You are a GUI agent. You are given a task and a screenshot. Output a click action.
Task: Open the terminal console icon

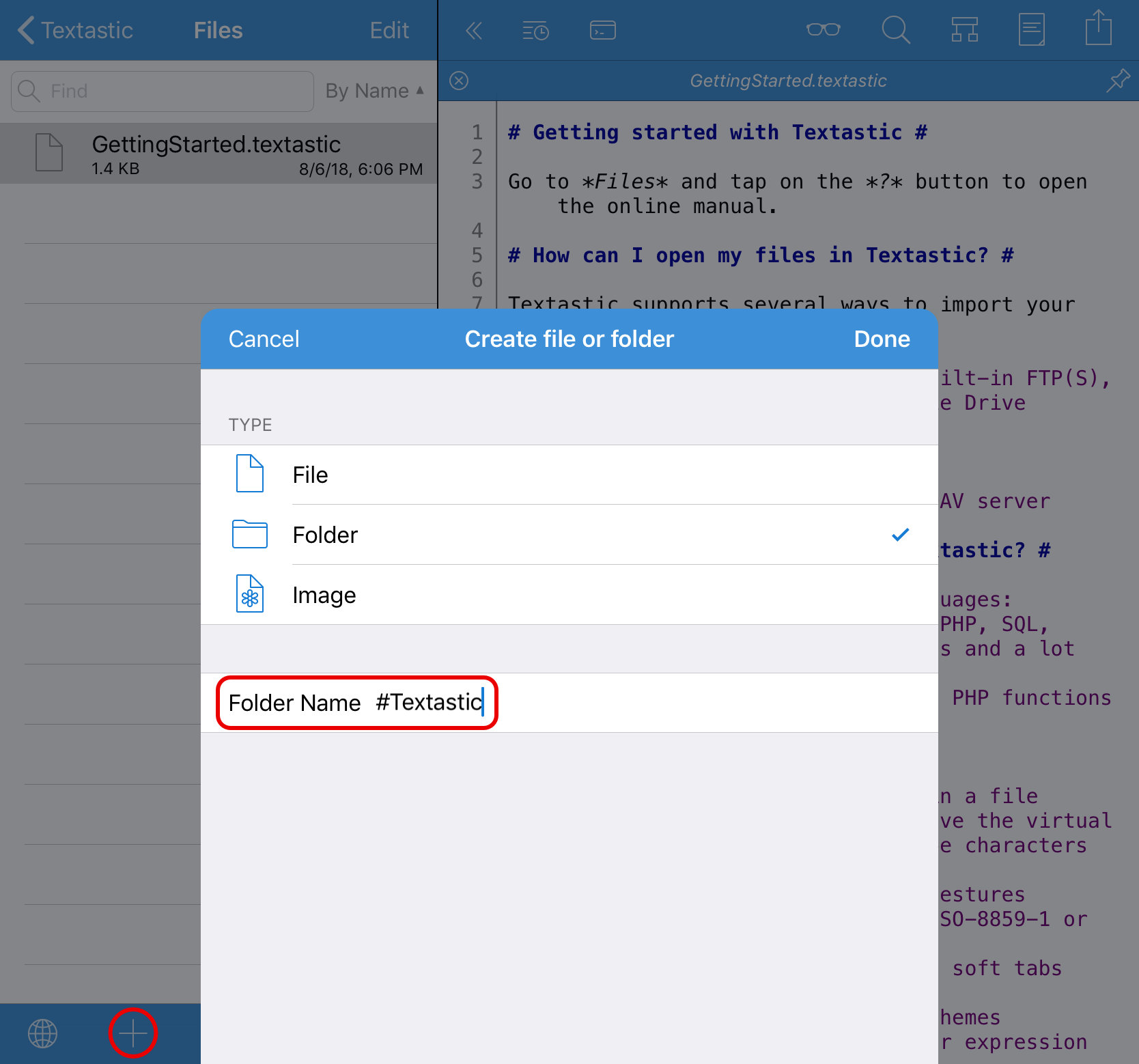click(602, 30)
